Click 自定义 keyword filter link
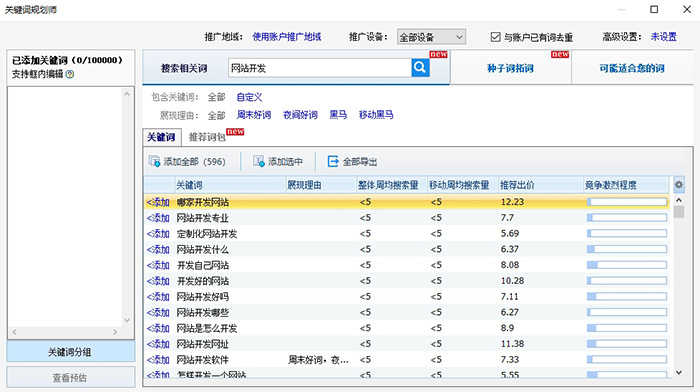The image size is (700, 392). (249, 97)
